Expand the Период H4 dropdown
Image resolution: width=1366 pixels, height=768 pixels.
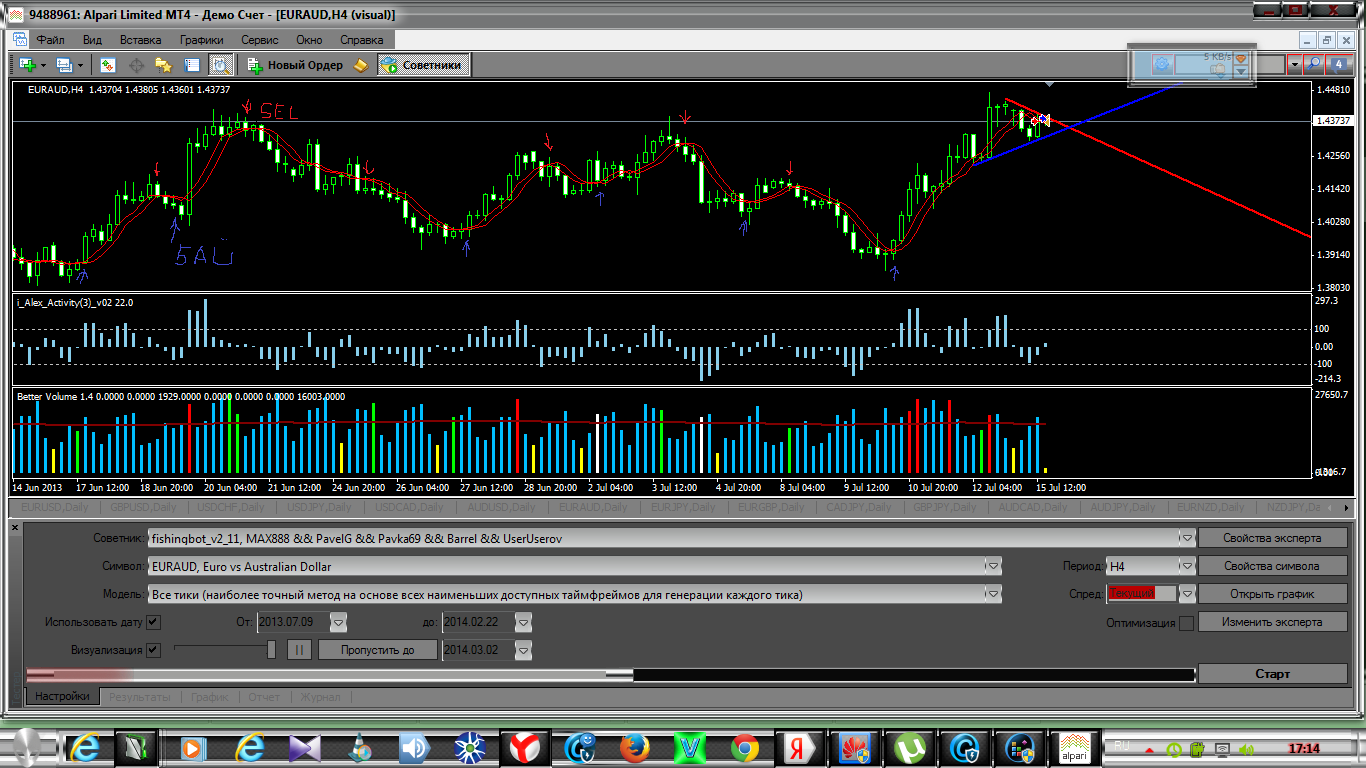[x=1186, y=566]
